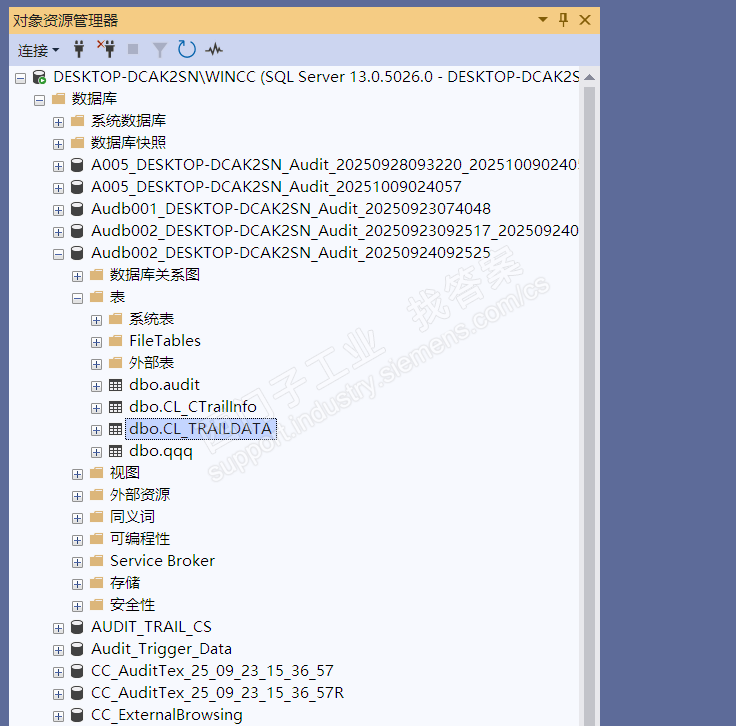Image resolution: width=736 pixels, height=726 pixels.
Task: Expand the dbo.CL_TRAILDATA table columns
Action: pyautogui.click(x=96, y=431)
